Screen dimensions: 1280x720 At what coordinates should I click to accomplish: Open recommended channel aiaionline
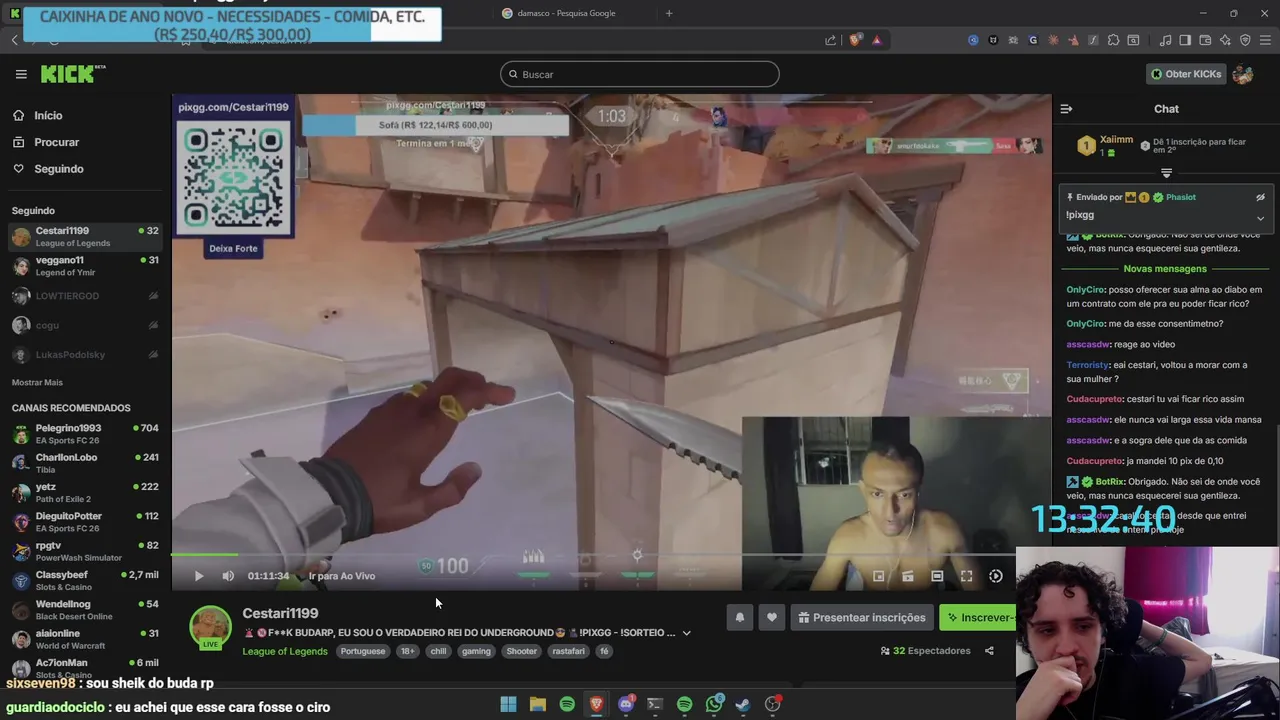click(85, 639)
